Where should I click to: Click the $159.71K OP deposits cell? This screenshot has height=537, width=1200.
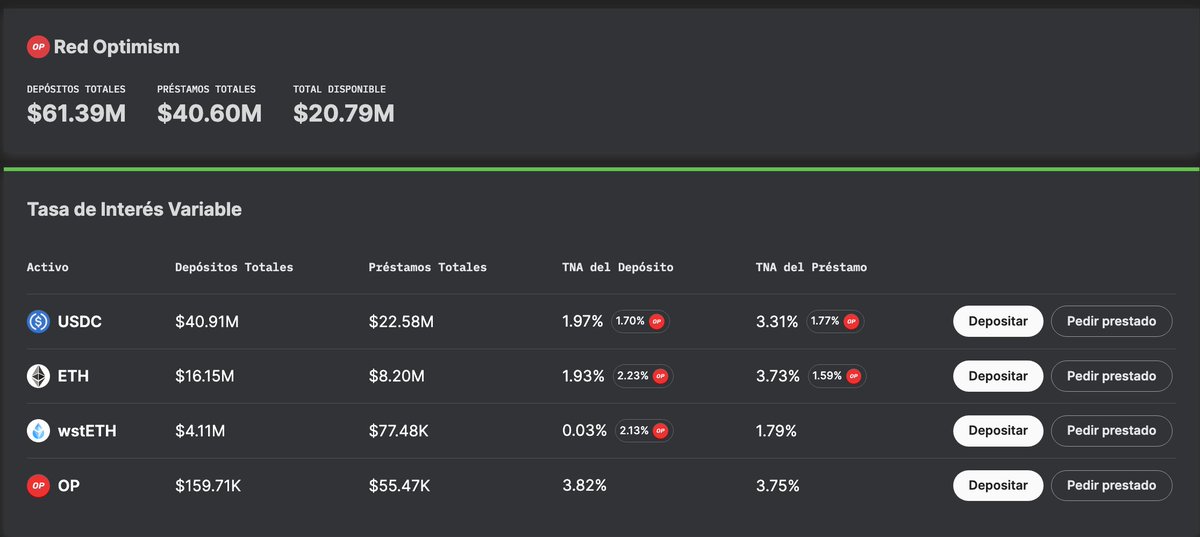[x=208, y=485]
